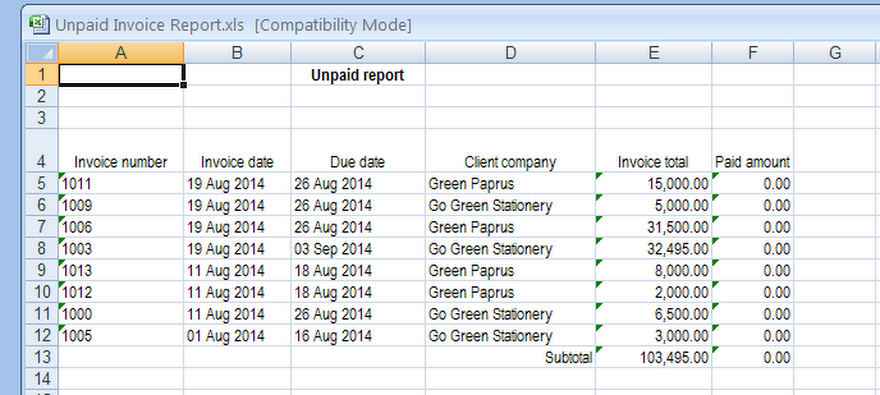This screenshot has height=395, width=880.
Task: Click Green Paprus client cell in row 10
Action: tap(510, 292)
